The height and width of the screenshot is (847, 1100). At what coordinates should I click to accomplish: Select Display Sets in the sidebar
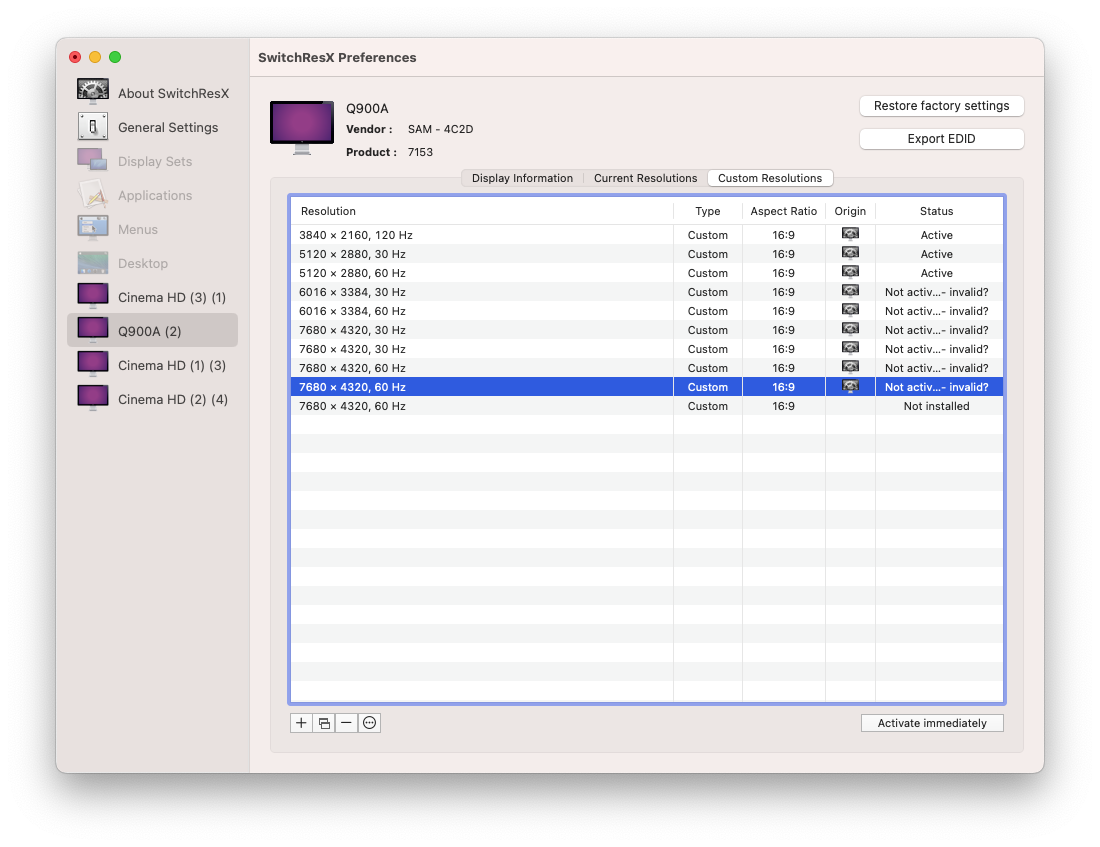[x=153, y=161]
